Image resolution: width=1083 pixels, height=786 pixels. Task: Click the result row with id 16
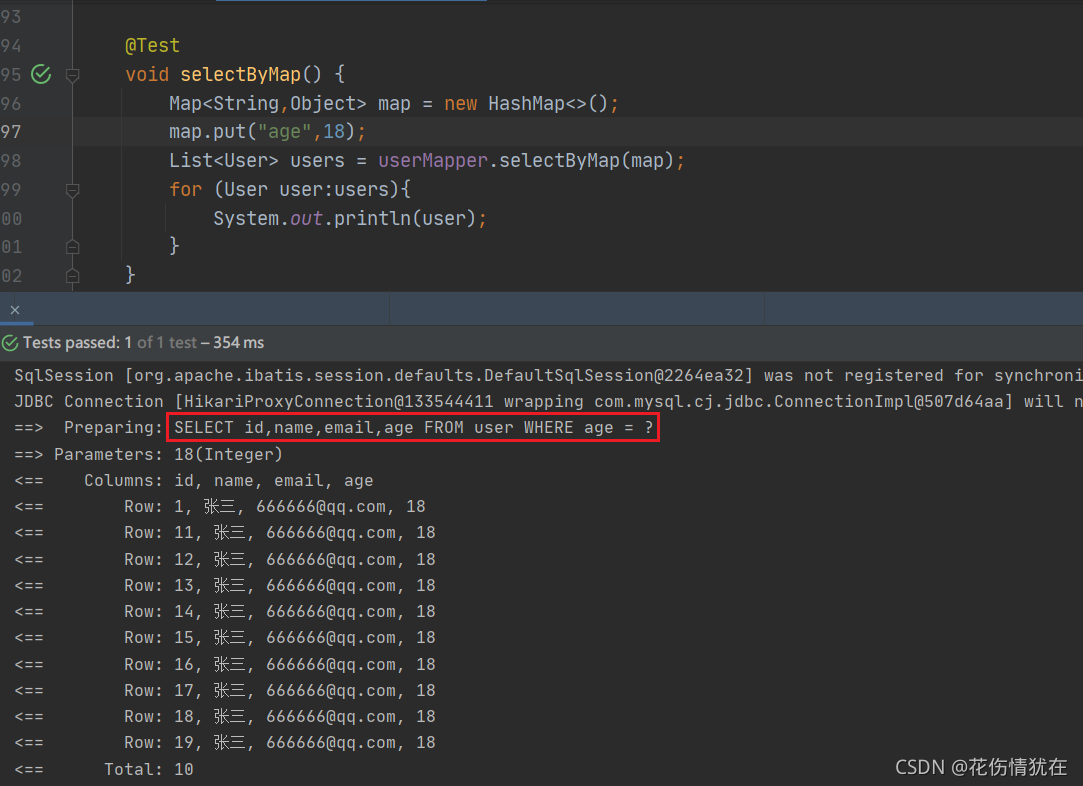[224, 664]
